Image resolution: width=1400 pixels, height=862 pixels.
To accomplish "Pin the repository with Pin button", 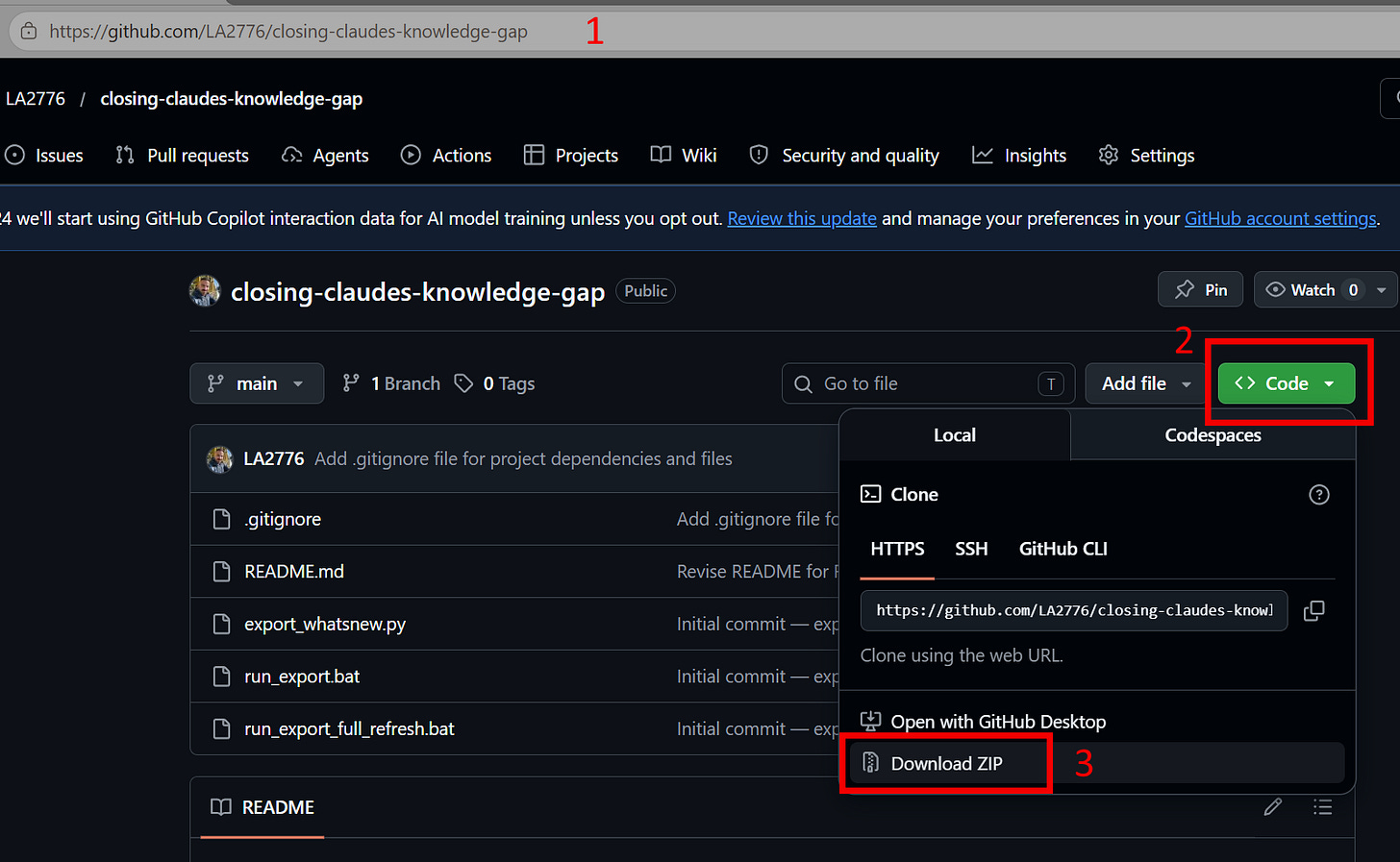I will [1201, 290].
